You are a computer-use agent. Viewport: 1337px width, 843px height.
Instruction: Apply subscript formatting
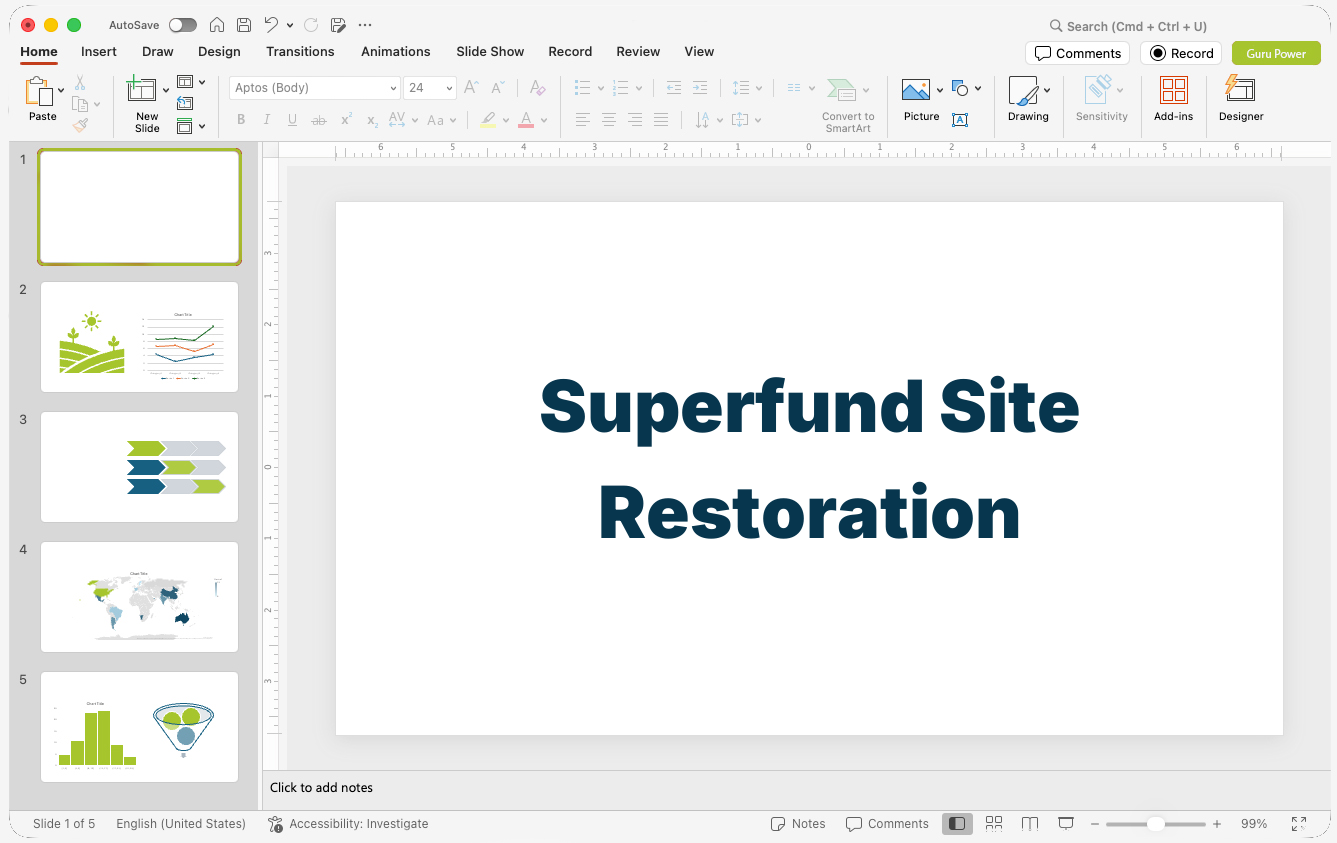coord(372,120)
